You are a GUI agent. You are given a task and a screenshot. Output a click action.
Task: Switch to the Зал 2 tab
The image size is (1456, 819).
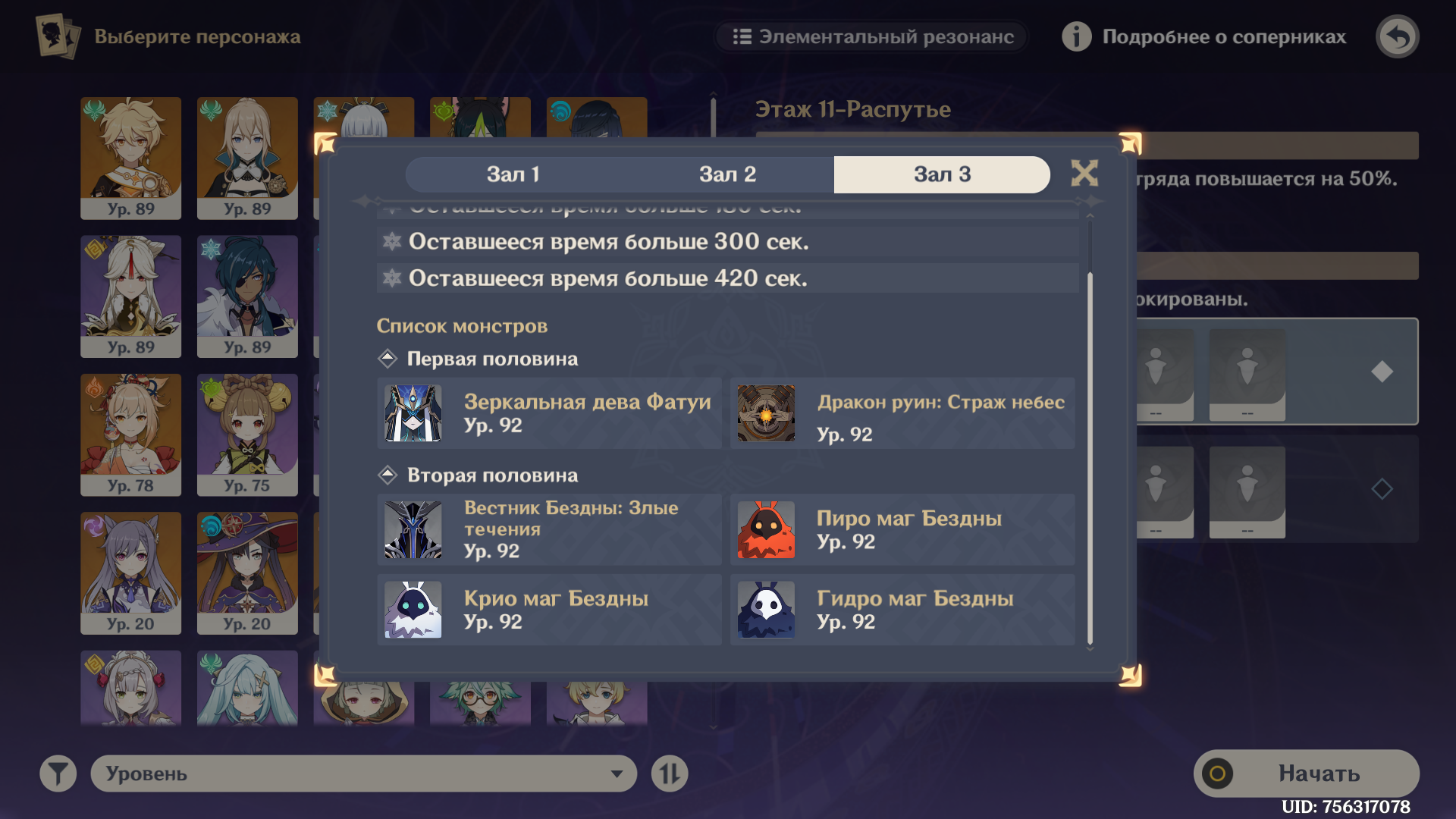pyautogui.click(x=727, y=174)
